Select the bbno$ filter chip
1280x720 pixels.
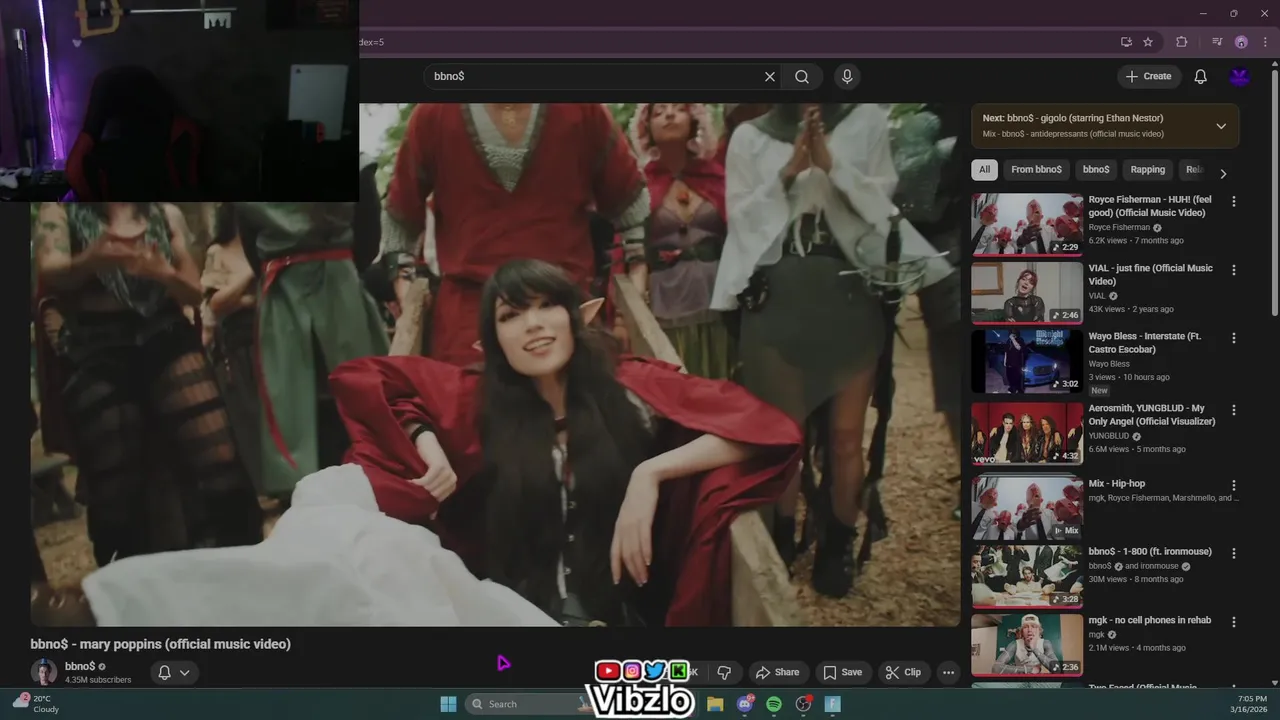[1096, 169]
